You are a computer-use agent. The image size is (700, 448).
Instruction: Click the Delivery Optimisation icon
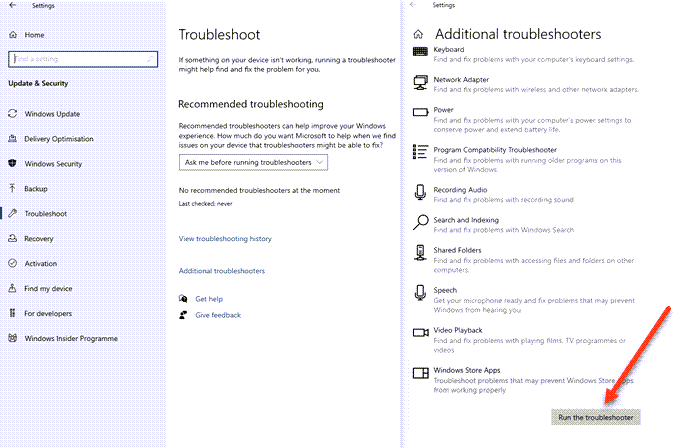pyautogui.click(x=12, y=139)
